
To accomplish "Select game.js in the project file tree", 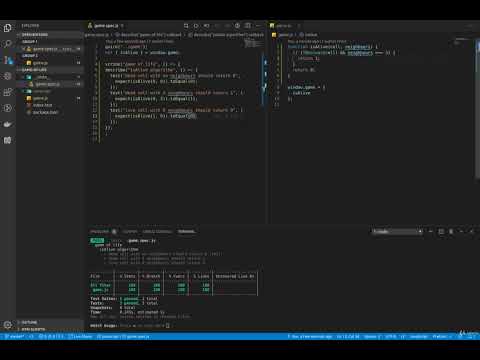I will click(x=50, y=98).
